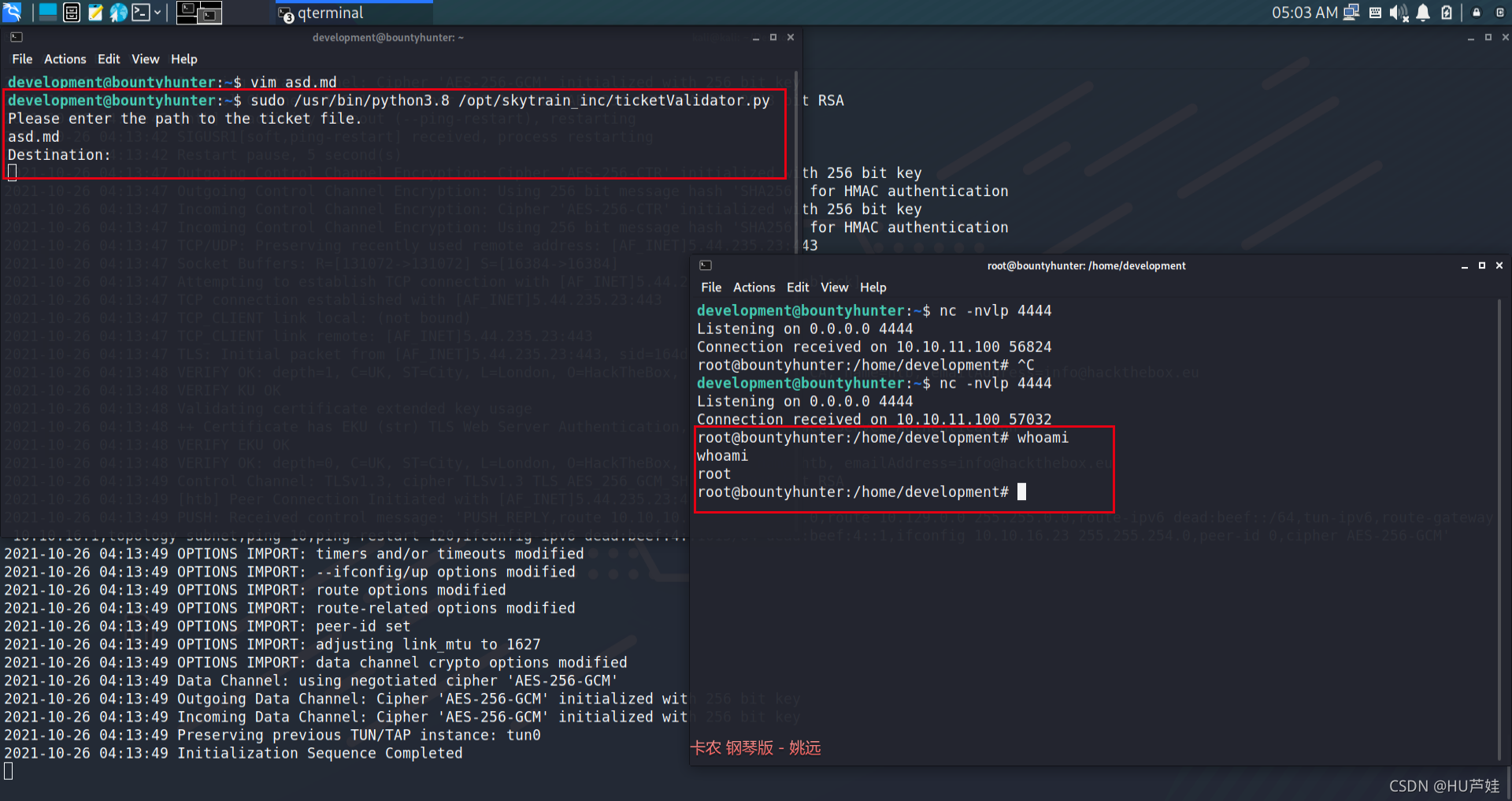Screen dimensions: 1512x801
Task: Launch the web browser globe icon
Action: click(x=118, y=12)
